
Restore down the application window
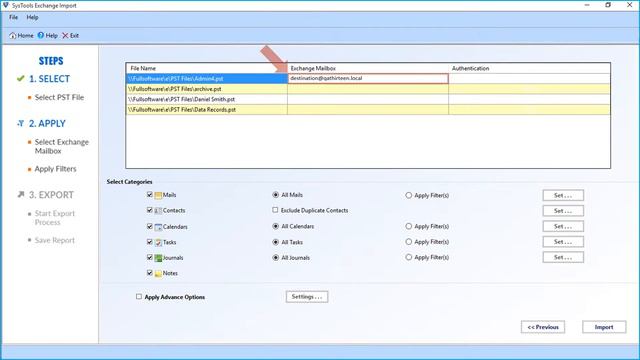608,5
